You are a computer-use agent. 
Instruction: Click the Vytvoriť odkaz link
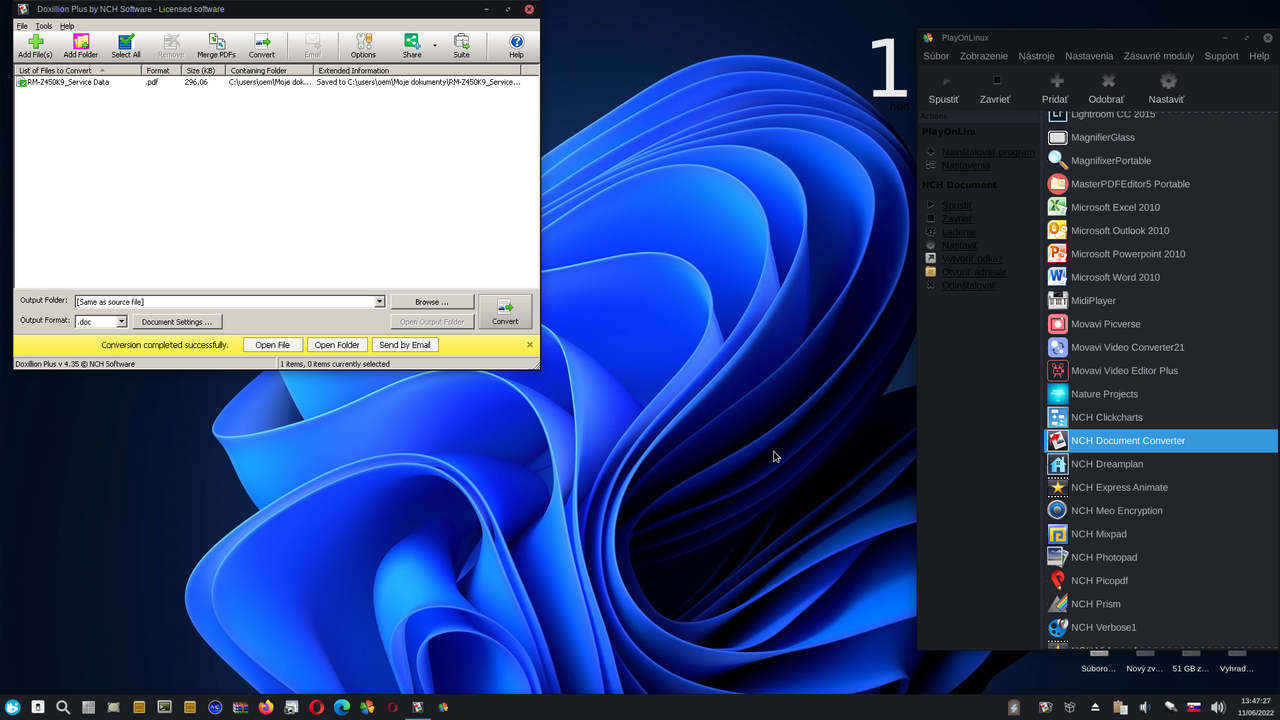(x=971, y=259)
